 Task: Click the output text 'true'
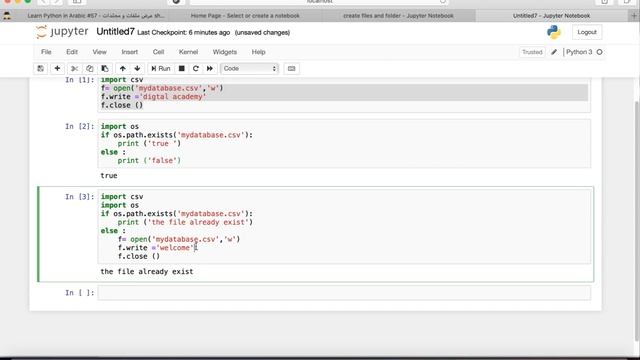pos(109,176)
